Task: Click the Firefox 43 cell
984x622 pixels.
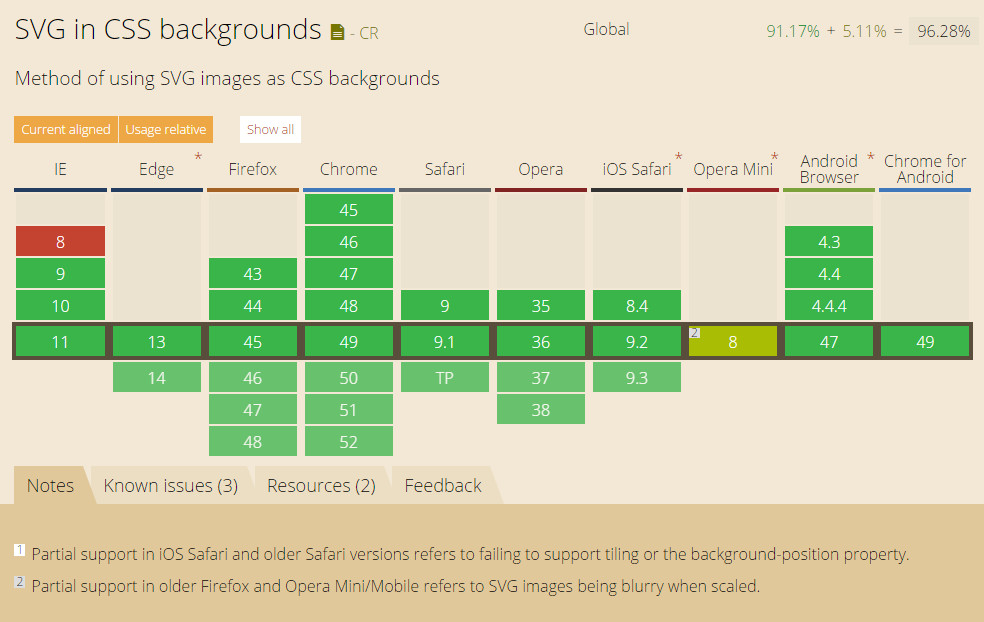Action: (x=252, y=274)
